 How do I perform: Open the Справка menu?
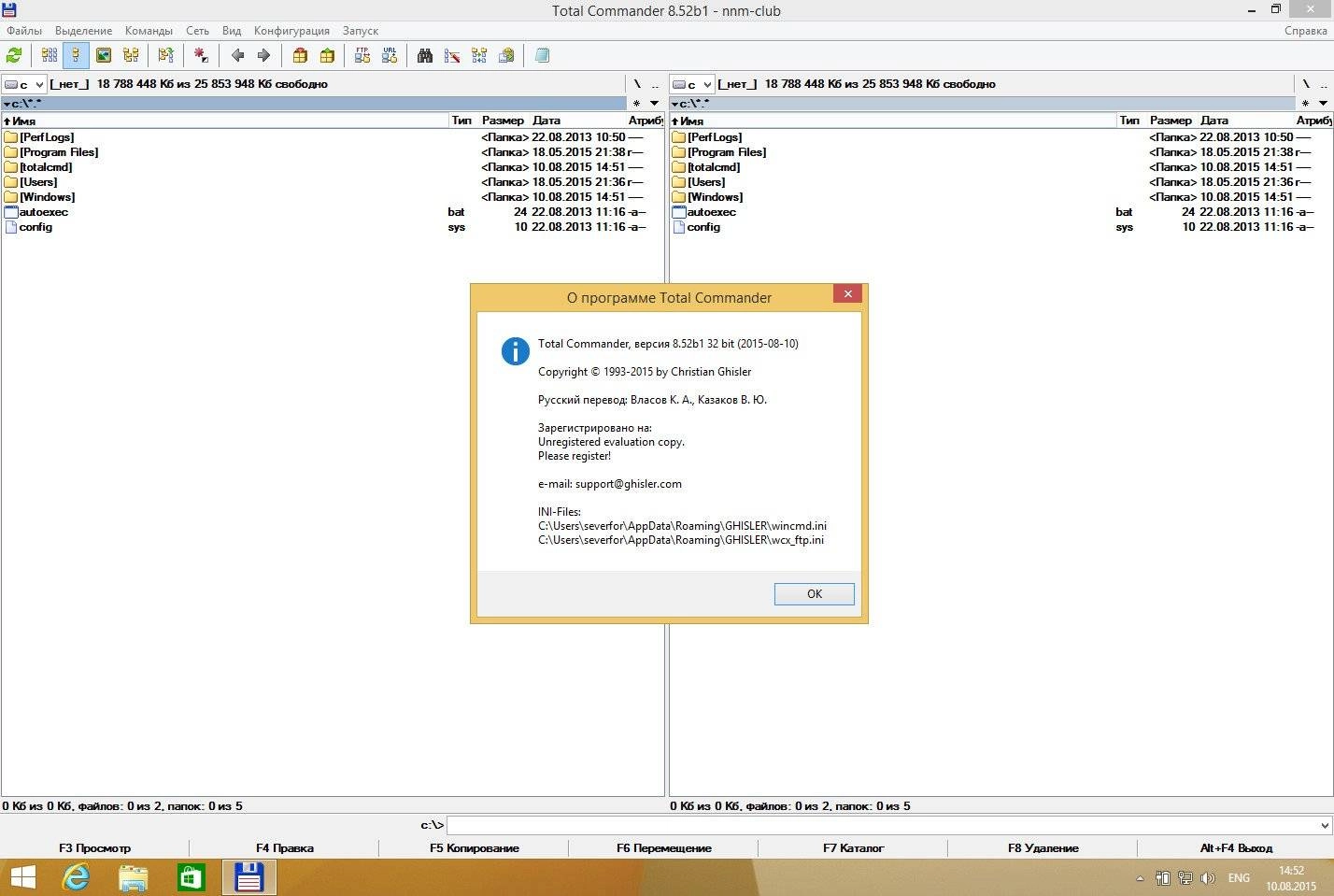[x=1305, y=31]
